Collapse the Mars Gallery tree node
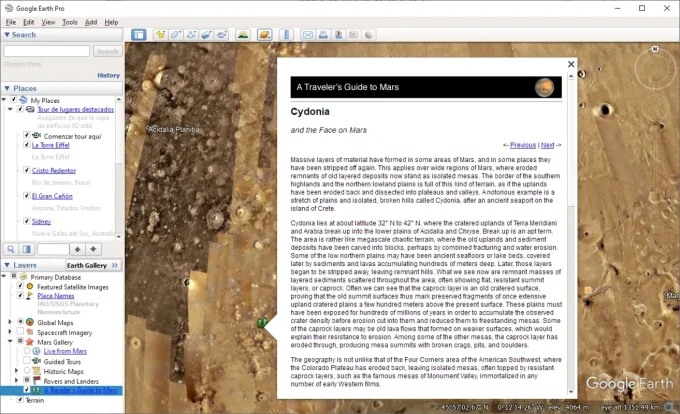This screenshot has height=414, width=680. pyautogui.click(x=9, y=342)
